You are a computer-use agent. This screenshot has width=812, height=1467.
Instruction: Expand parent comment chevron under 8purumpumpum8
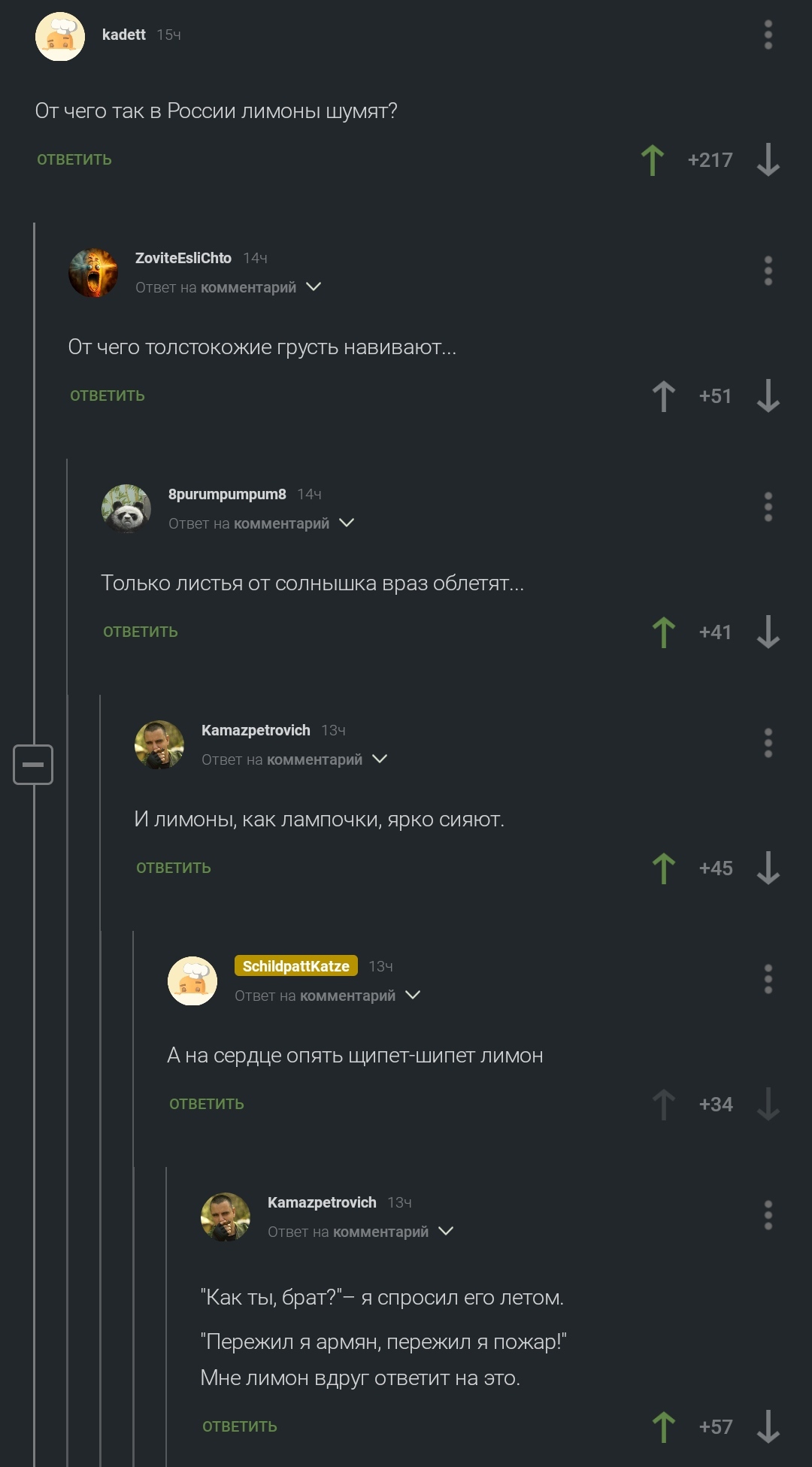pyautogui.click(x=347, y=523)
